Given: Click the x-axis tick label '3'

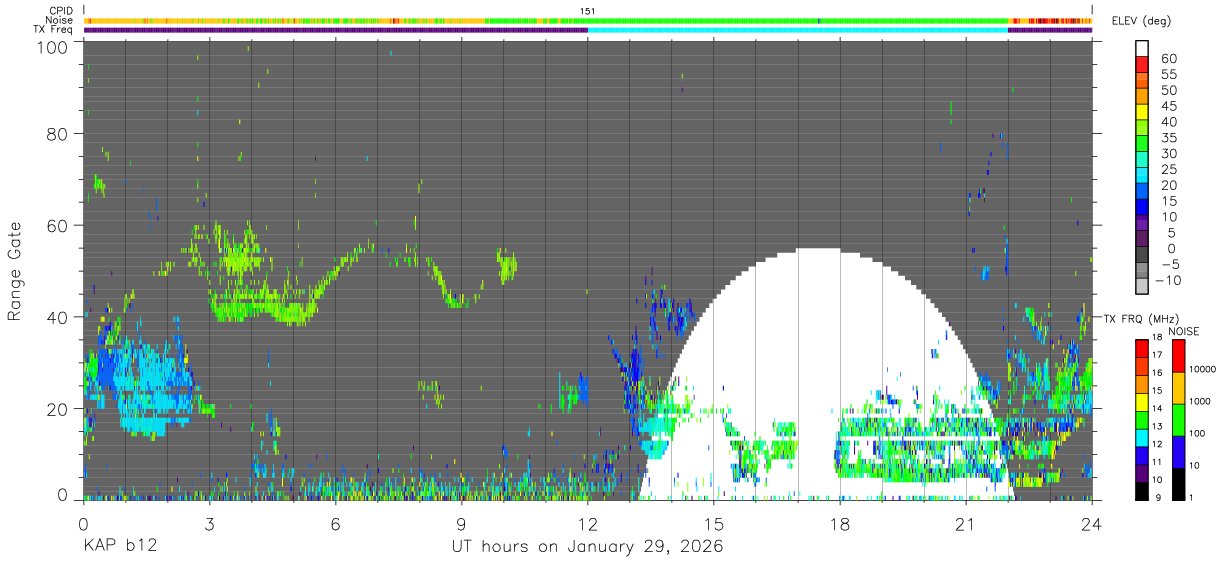Looking at the screenshot, I should pyautogui.click(x=209, y=524).
